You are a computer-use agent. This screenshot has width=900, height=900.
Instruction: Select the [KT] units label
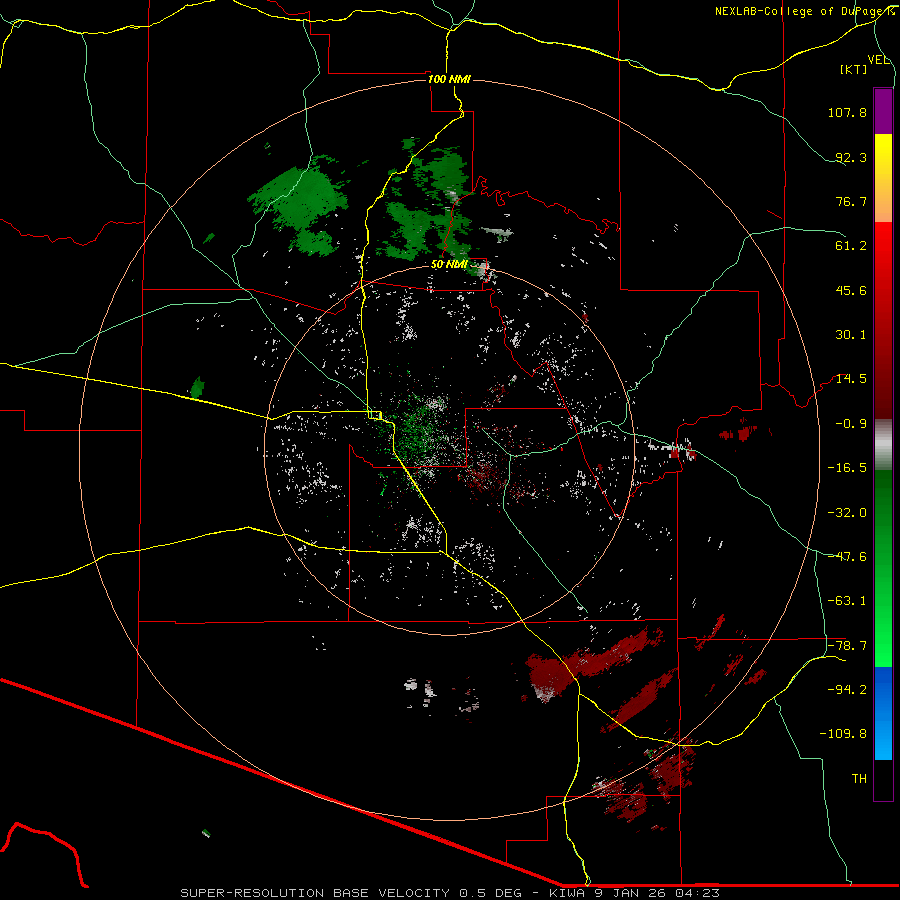(854, 69)
